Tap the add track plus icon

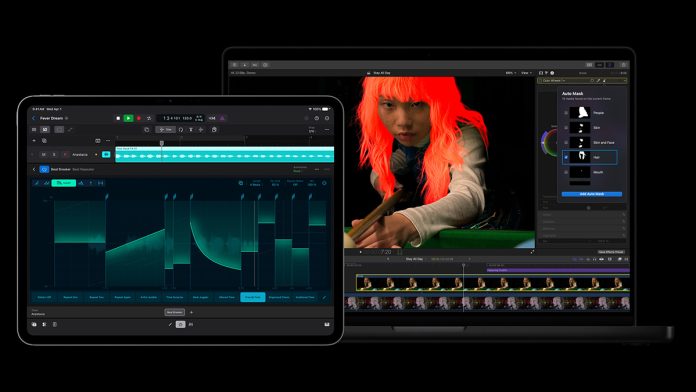tap(34, 141)
